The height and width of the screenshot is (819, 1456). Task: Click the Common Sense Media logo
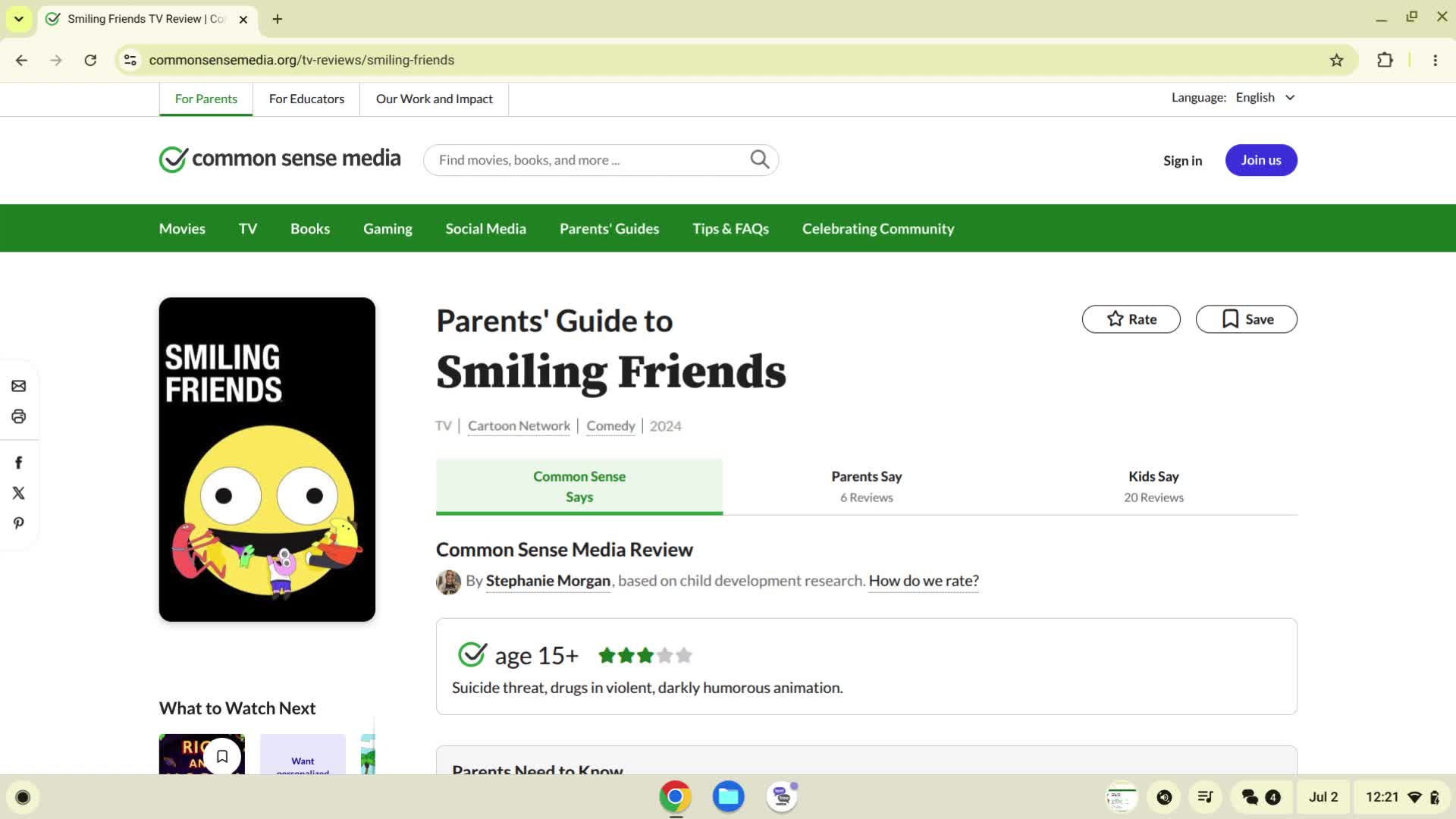[x=280, y=159]
